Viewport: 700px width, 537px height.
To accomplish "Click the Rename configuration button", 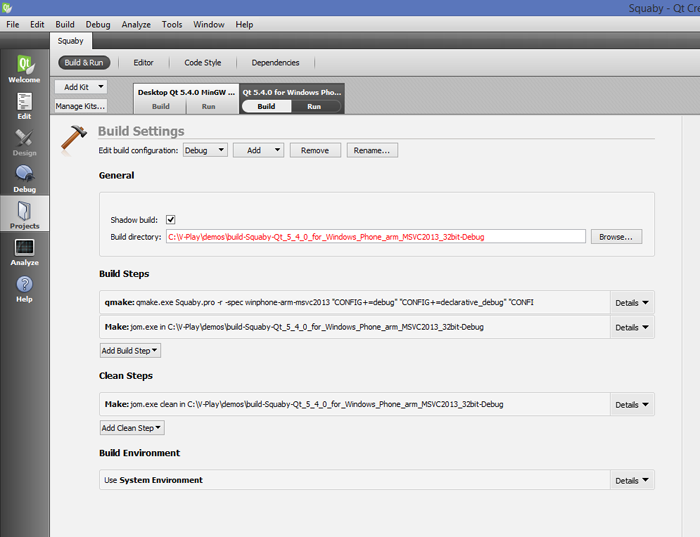I will (372, 150).
